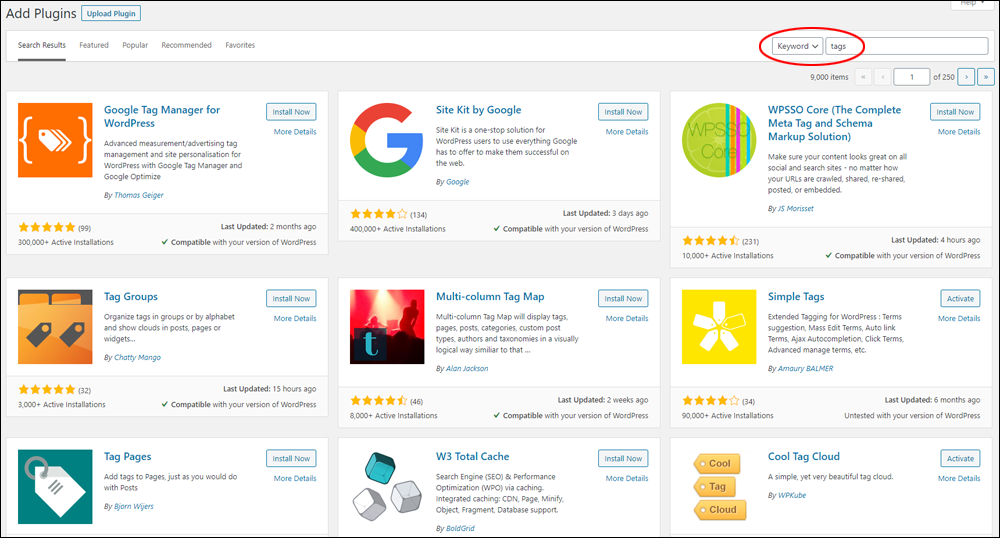
Task: Visit author Alan Jackson's link
Action: (467, 369)
